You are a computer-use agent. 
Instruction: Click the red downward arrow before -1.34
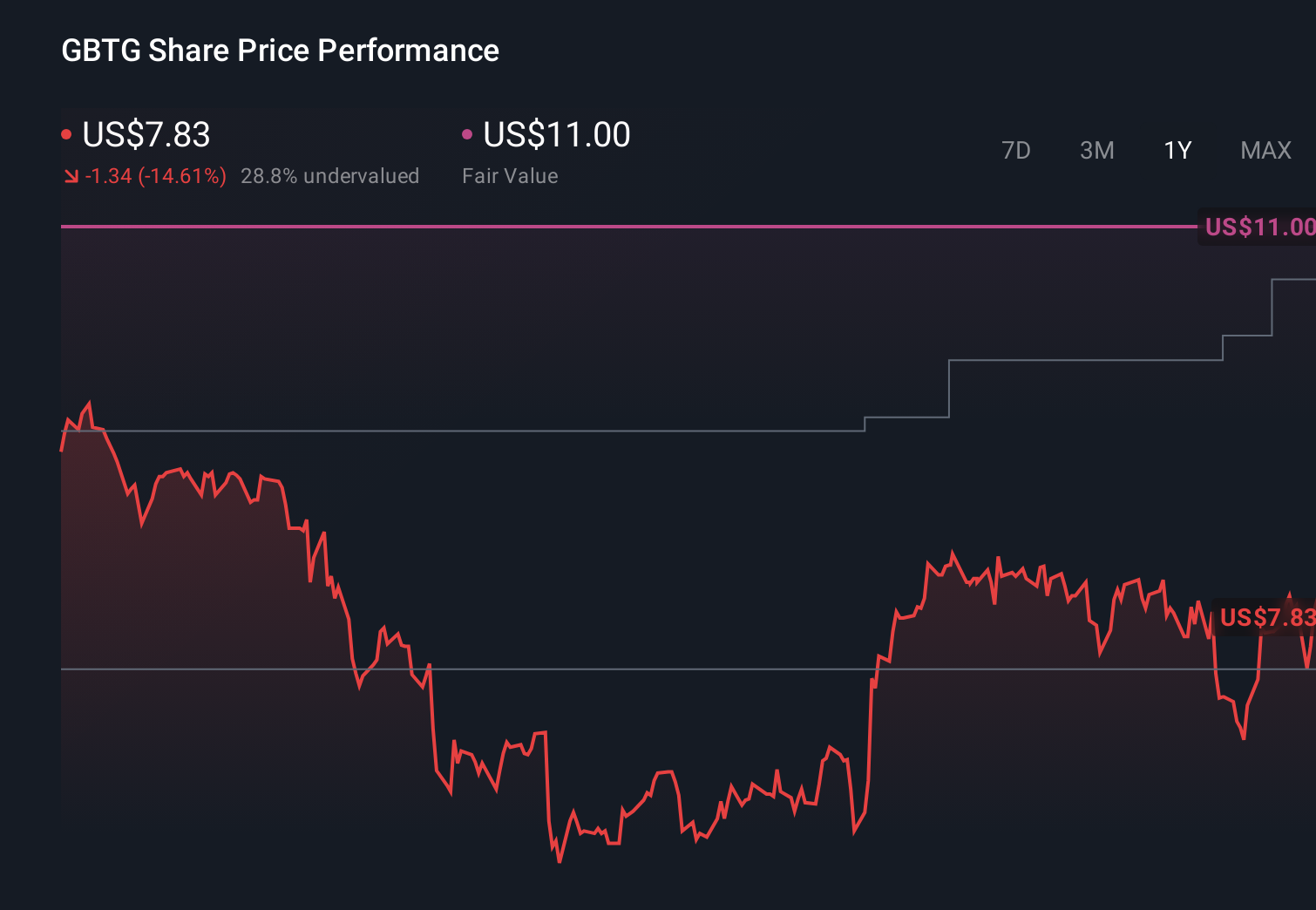coord(71,175)
